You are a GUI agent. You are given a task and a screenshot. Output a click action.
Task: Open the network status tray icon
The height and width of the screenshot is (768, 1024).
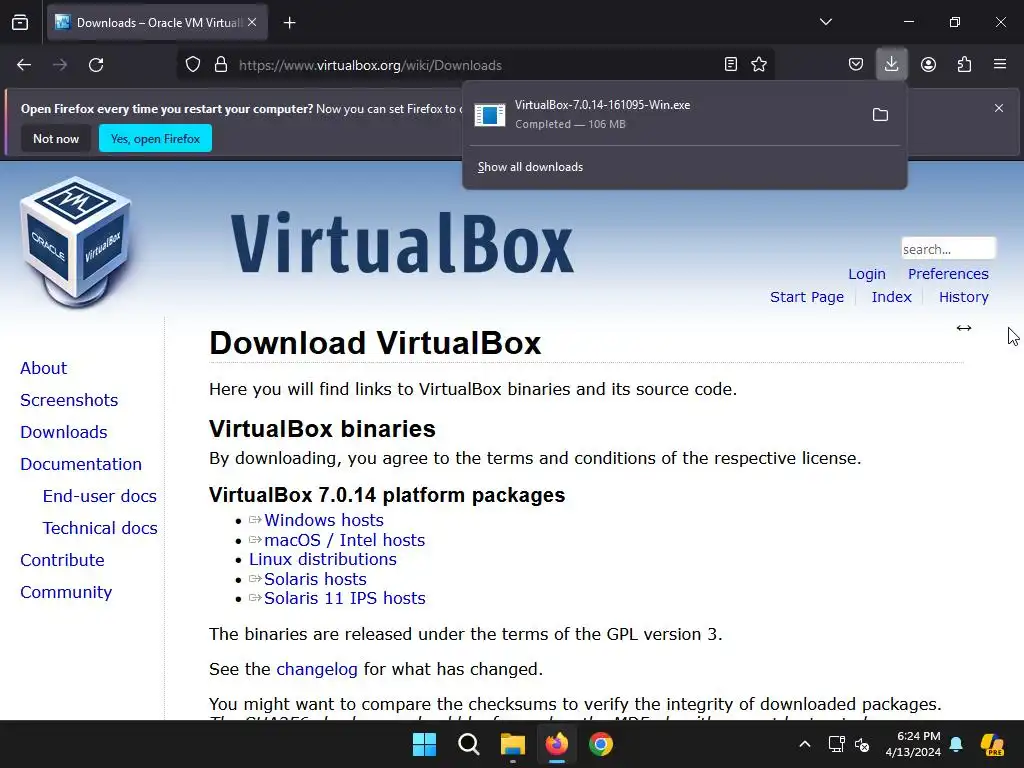837,744
